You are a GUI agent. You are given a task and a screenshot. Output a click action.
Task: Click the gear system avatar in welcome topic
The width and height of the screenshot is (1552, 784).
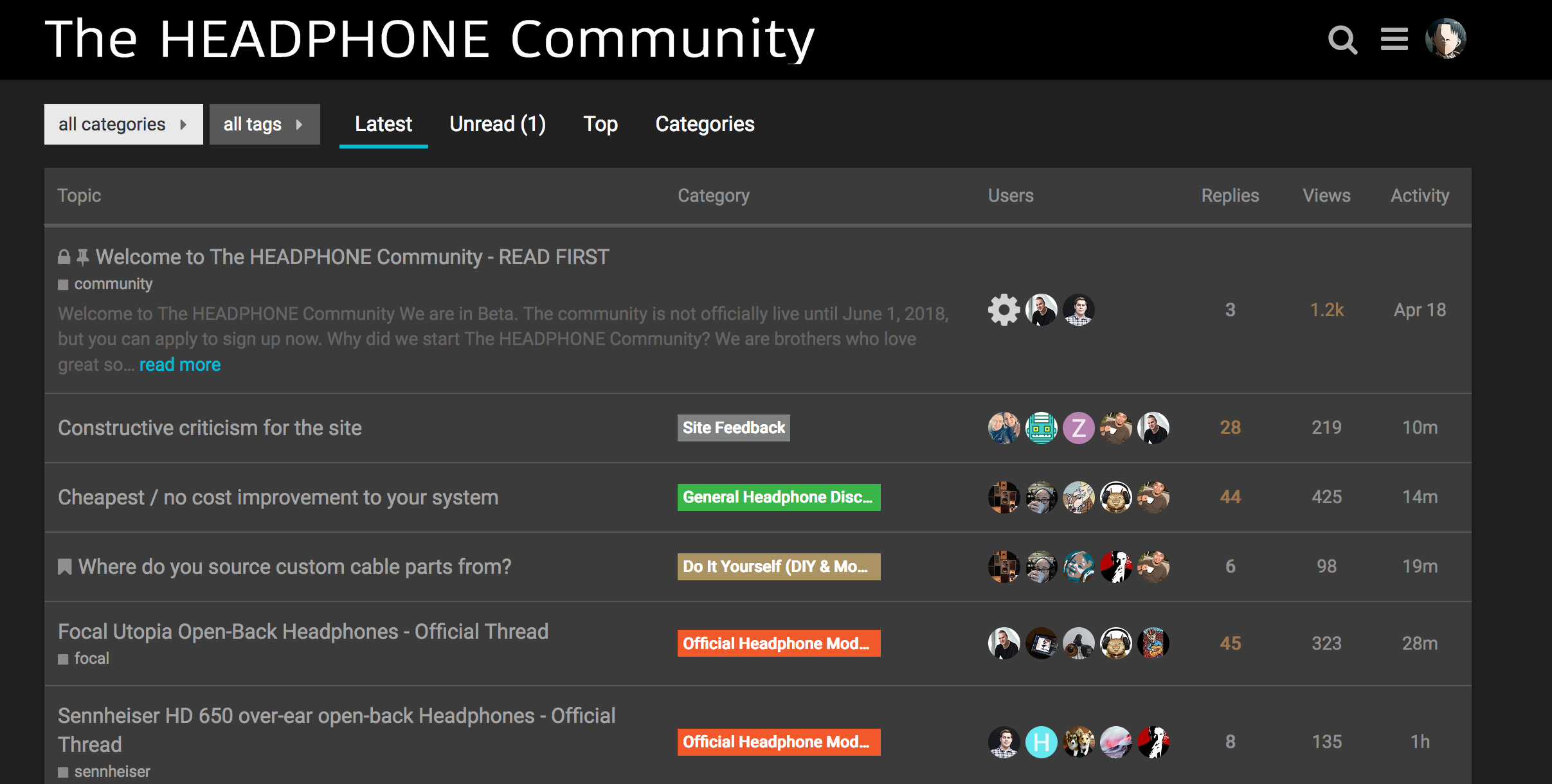[1004, 310]
